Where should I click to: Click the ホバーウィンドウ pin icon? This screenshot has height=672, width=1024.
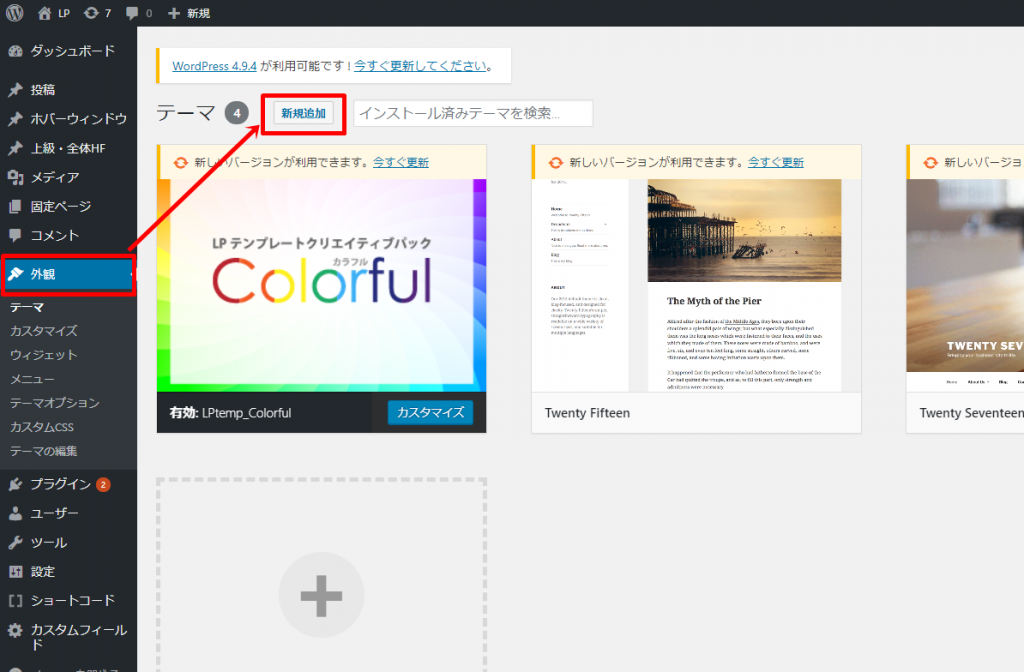click(x=16, y=119)
